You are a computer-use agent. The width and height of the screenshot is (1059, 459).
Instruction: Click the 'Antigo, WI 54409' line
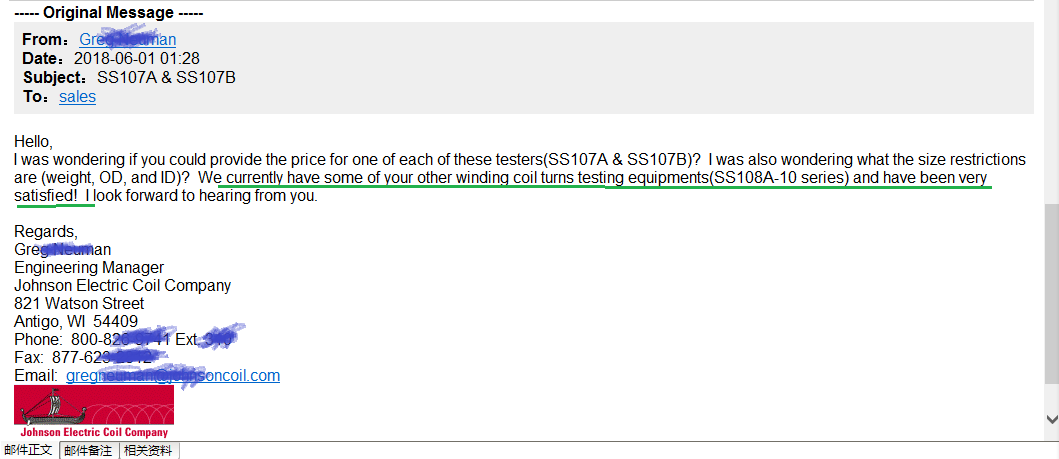(x=76, y=321)
